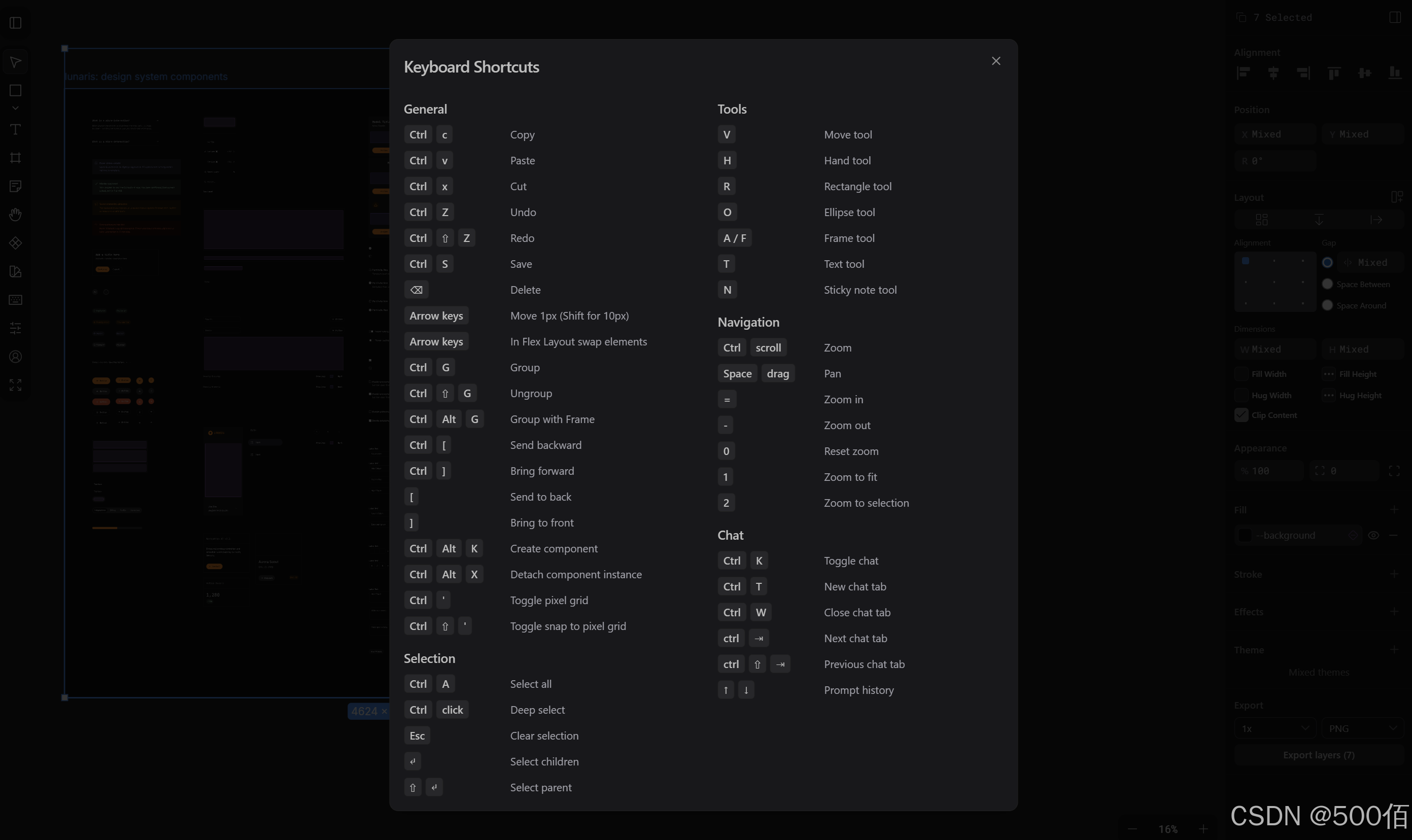This screenshot has width=1412, height=840.
Task: Open the settings sliders icon
Action: pos(16,328)
